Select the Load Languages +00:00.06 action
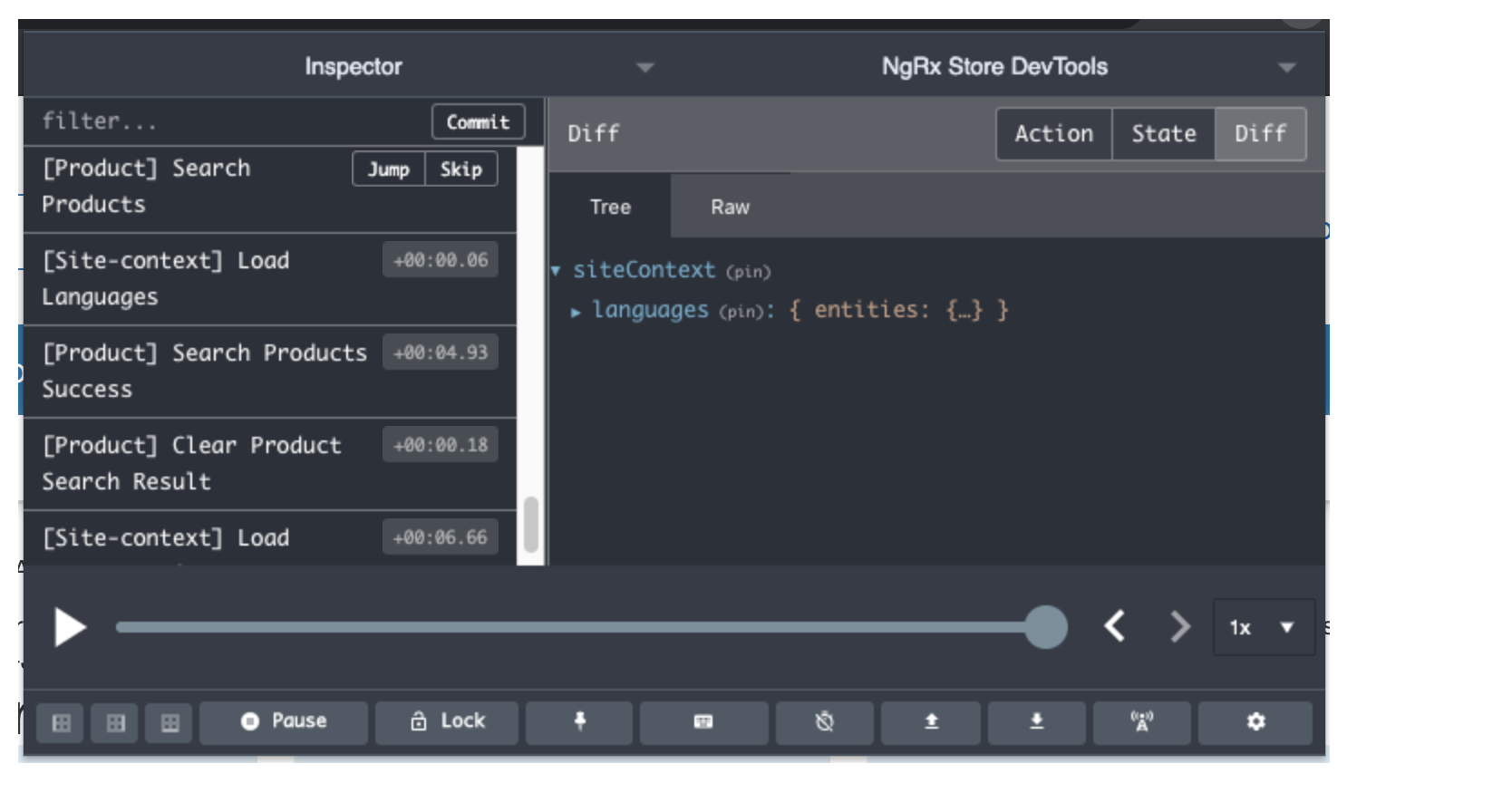This screenshot has width=1512, height=812. pyautogui.click(x=270, y=279)
